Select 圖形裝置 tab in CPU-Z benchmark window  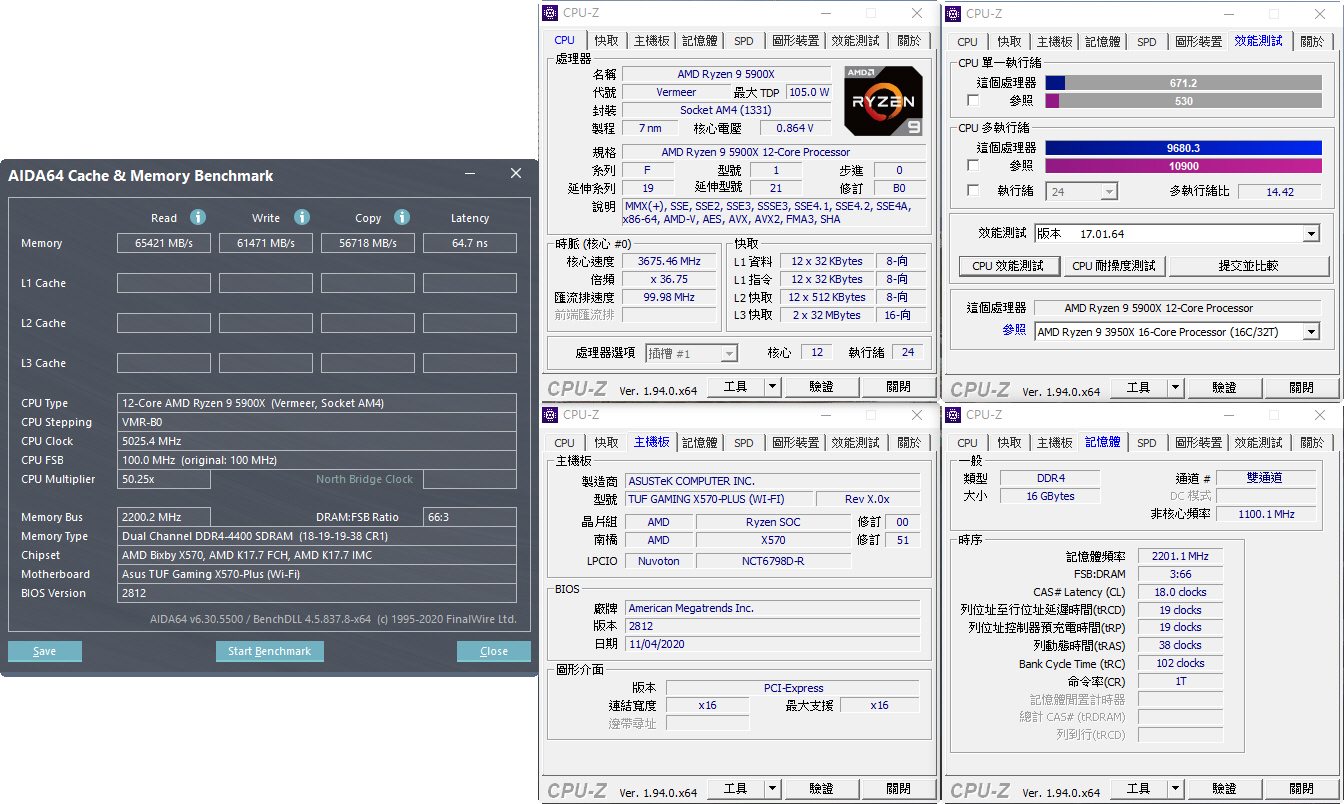[1198, 42]
